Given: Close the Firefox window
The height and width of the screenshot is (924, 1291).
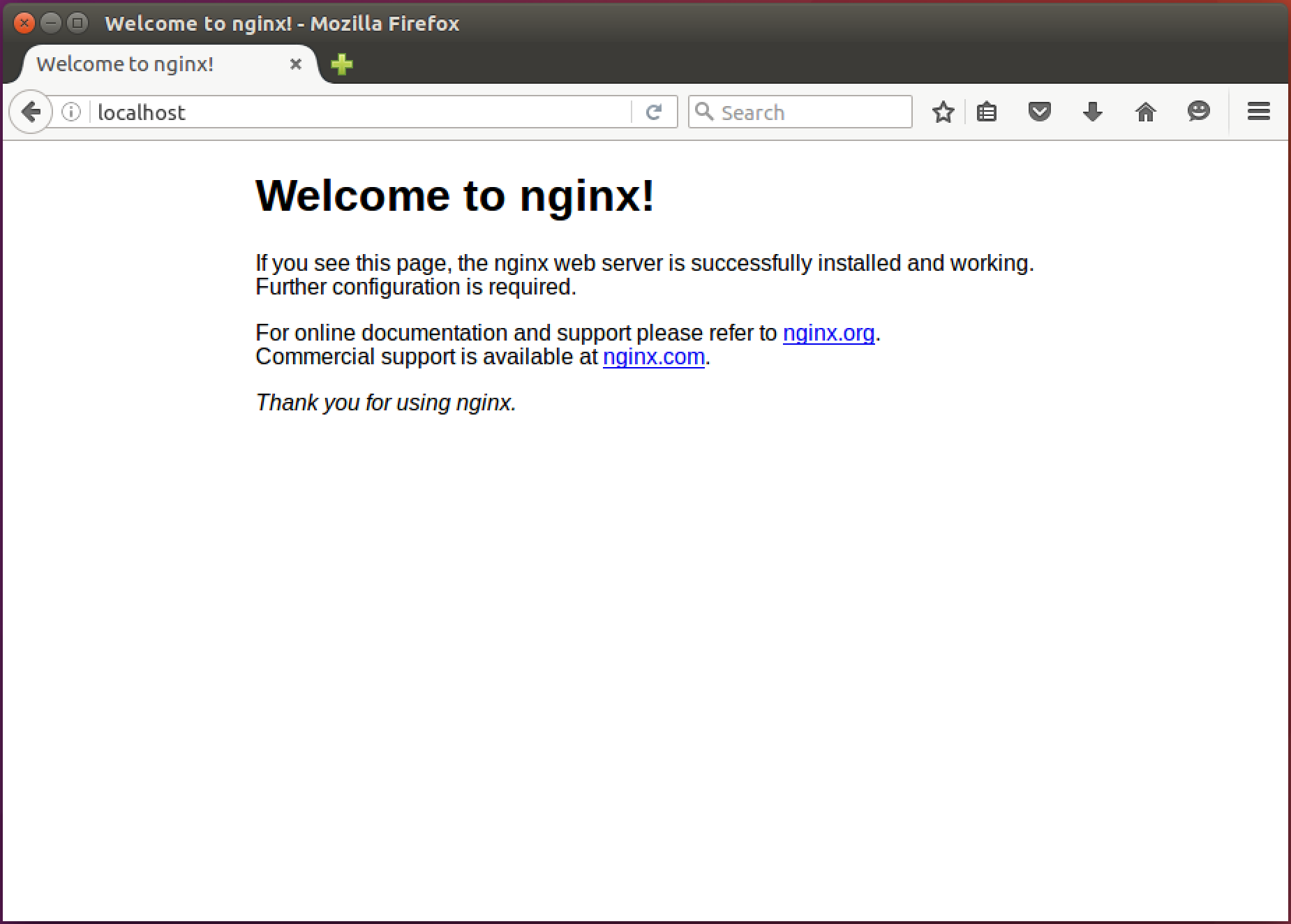Looking at the screenshot, I should 24,23.
